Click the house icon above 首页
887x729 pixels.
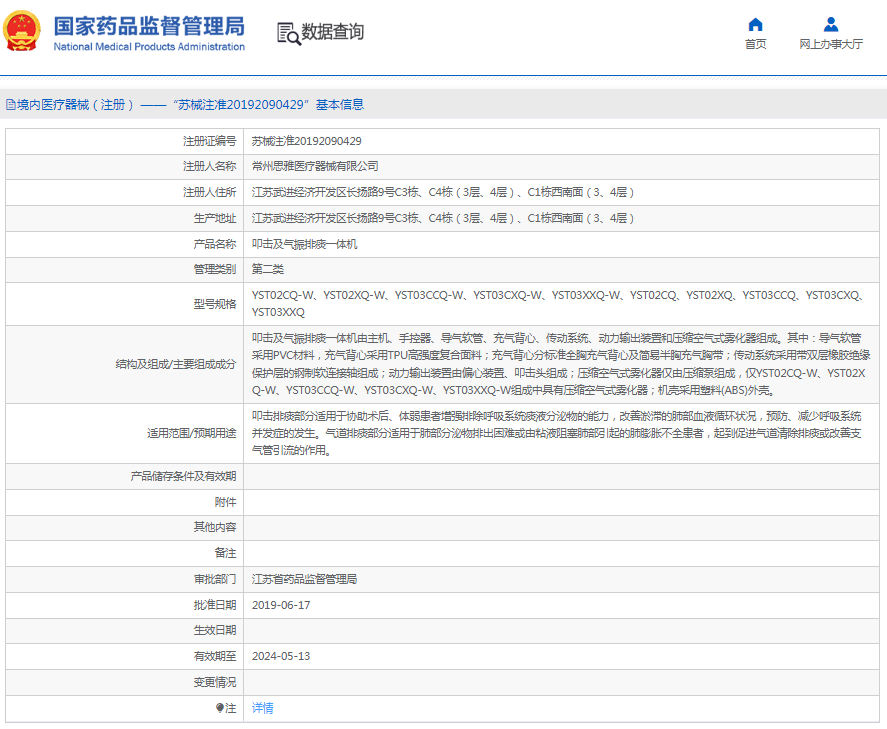point(755,24)
